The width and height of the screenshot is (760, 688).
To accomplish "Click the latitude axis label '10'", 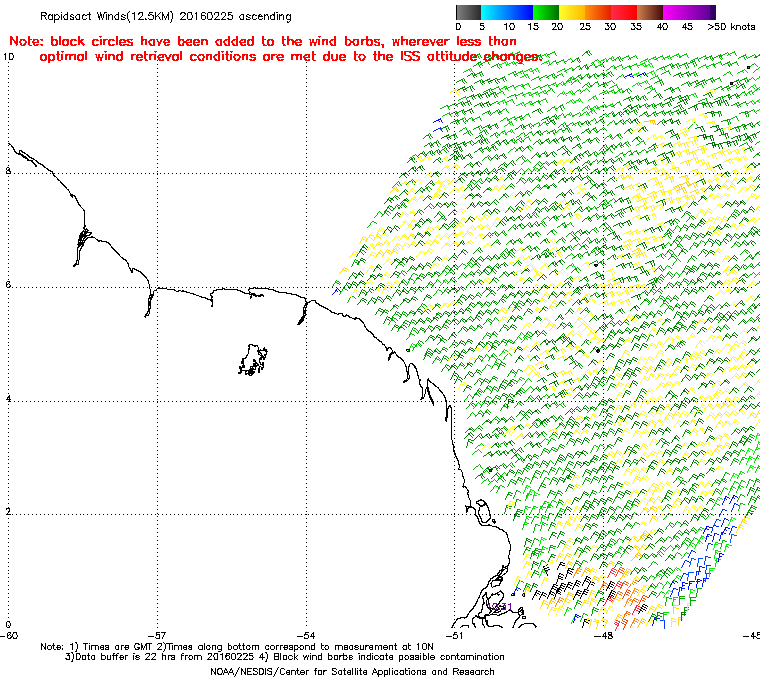I will (9, 57).
